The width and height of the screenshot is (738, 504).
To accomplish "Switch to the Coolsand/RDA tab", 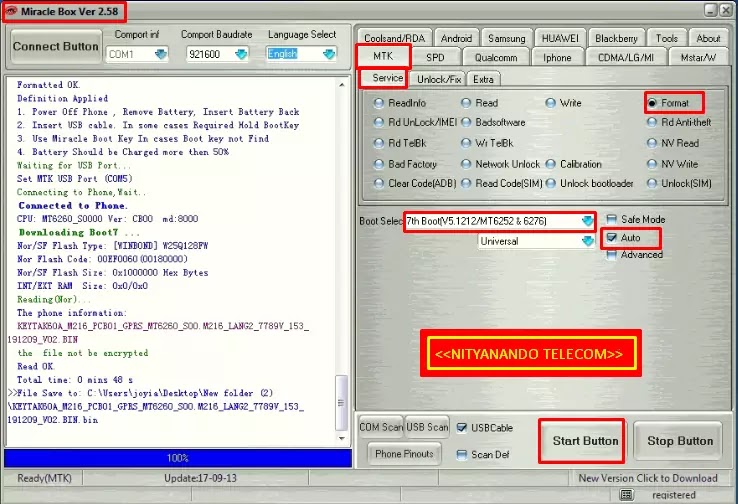I will [394, 38].
